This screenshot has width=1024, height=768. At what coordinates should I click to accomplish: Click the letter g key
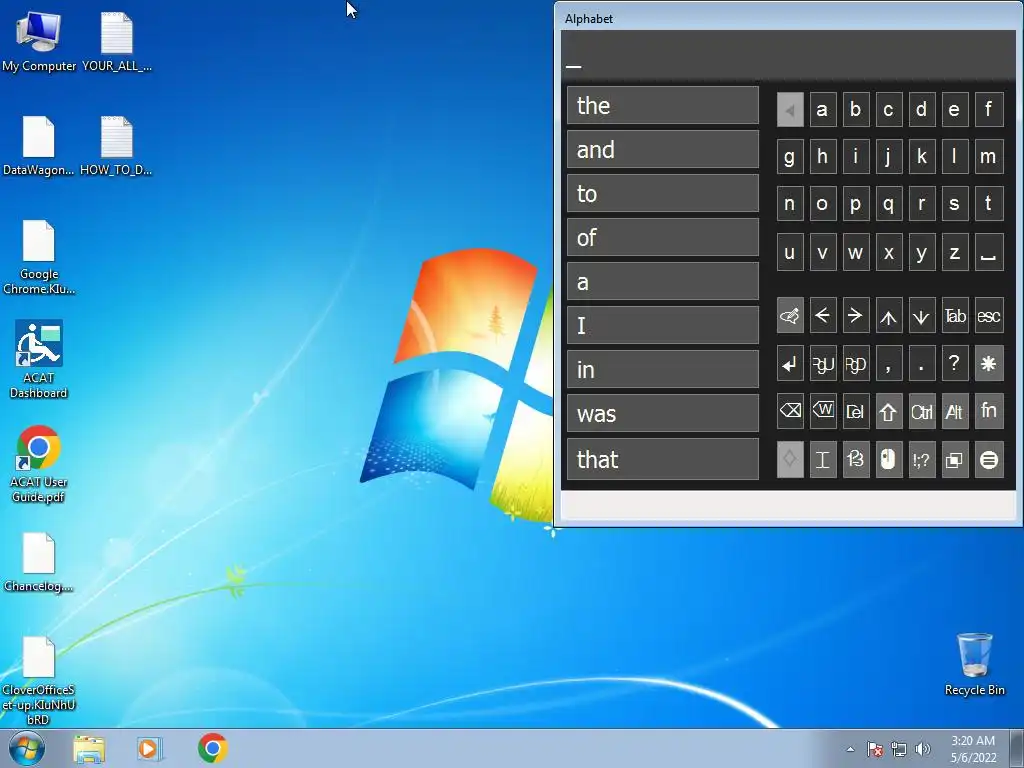[x=790, y=157]
